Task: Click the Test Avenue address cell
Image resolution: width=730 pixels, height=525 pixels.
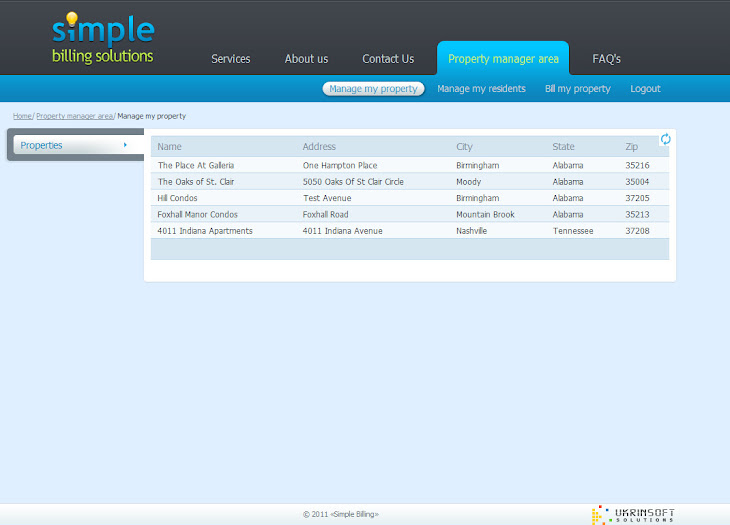Action: [x=327, y=198]
